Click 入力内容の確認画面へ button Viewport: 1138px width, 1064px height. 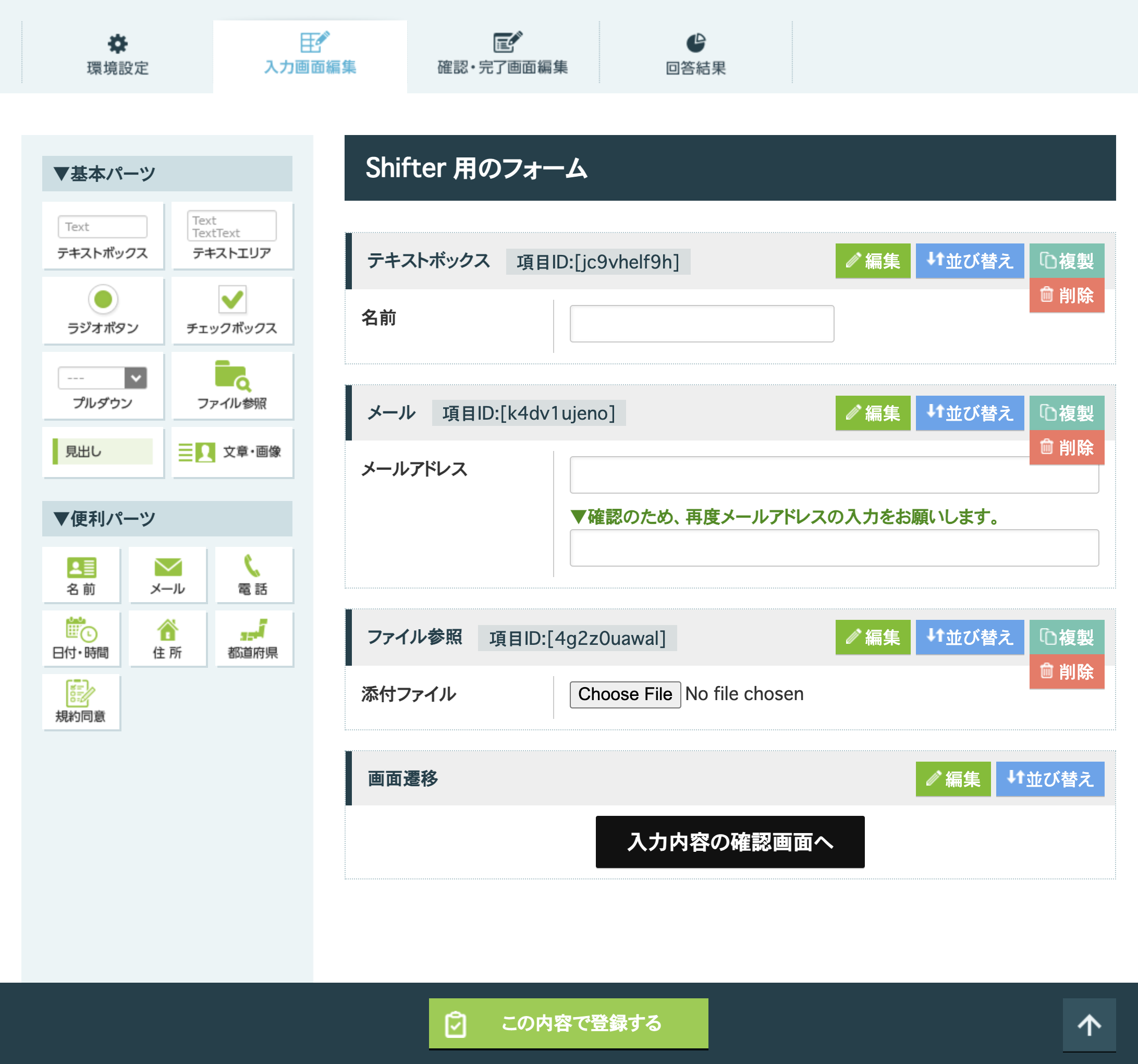[730, 841]
